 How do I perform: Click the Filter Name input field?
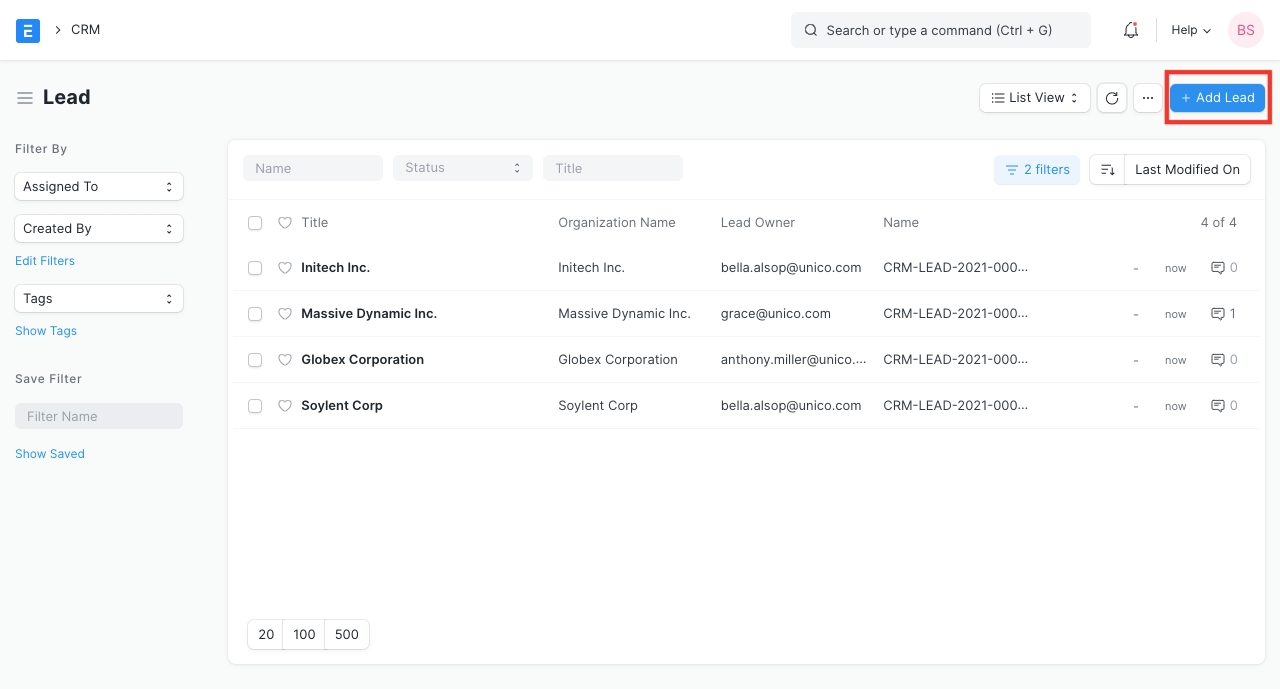99,416
